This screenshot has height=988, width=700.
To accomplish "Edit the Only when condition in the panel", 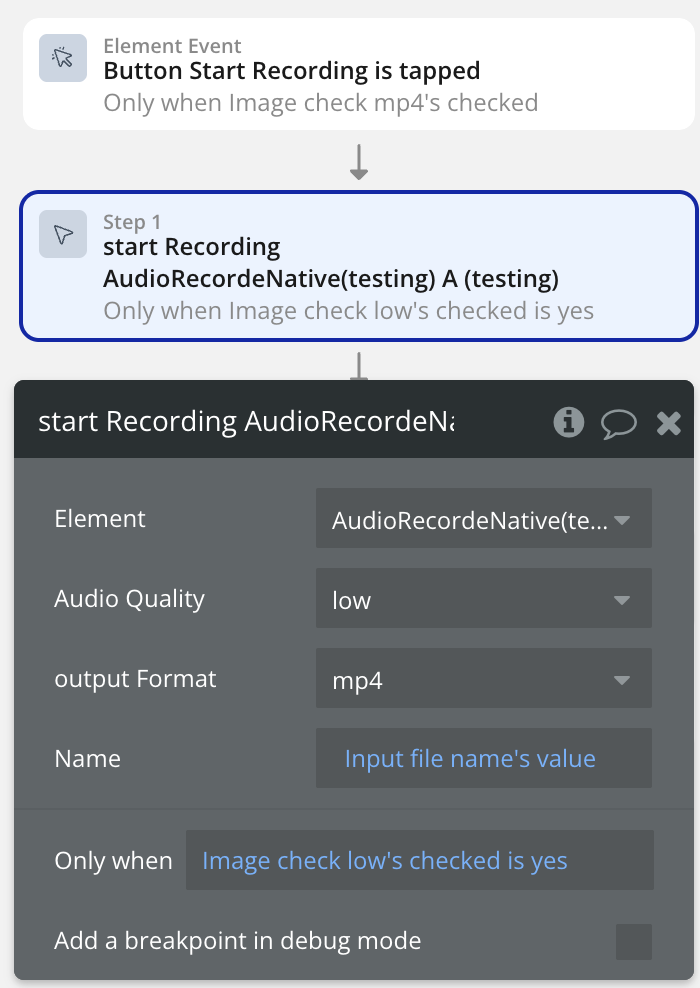I will (419, 860).
